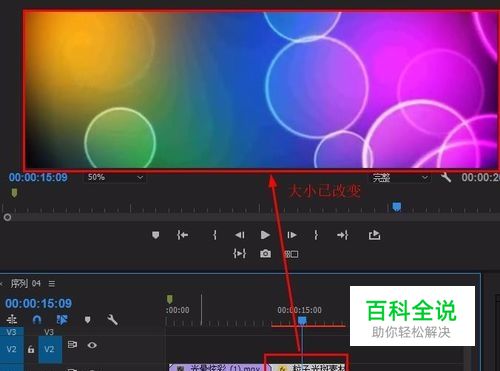Select the program monitor blue playhead
Image resolution: width=500 pixels, height=371 pixels.
[x=396, y=207]
